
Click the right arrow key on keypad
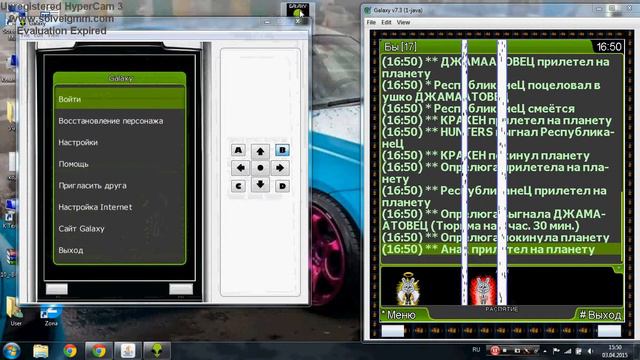point(280,168)
